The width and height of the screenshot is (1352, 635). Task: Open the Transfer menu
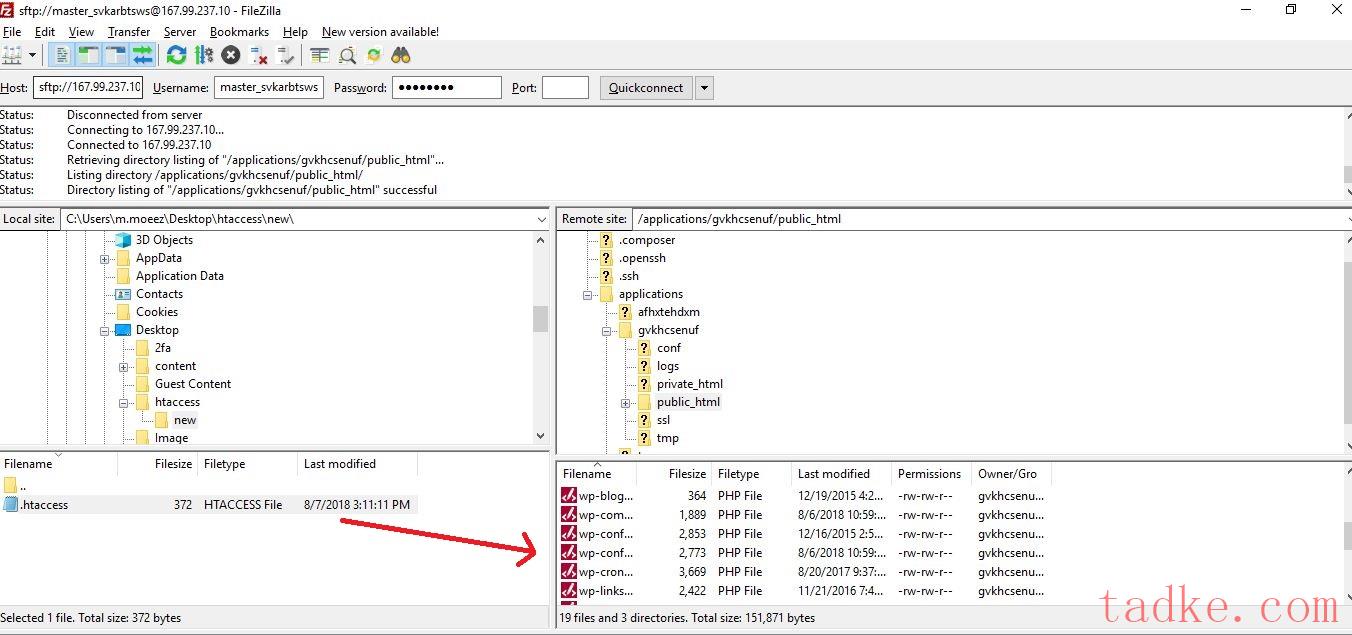(129, 32)
